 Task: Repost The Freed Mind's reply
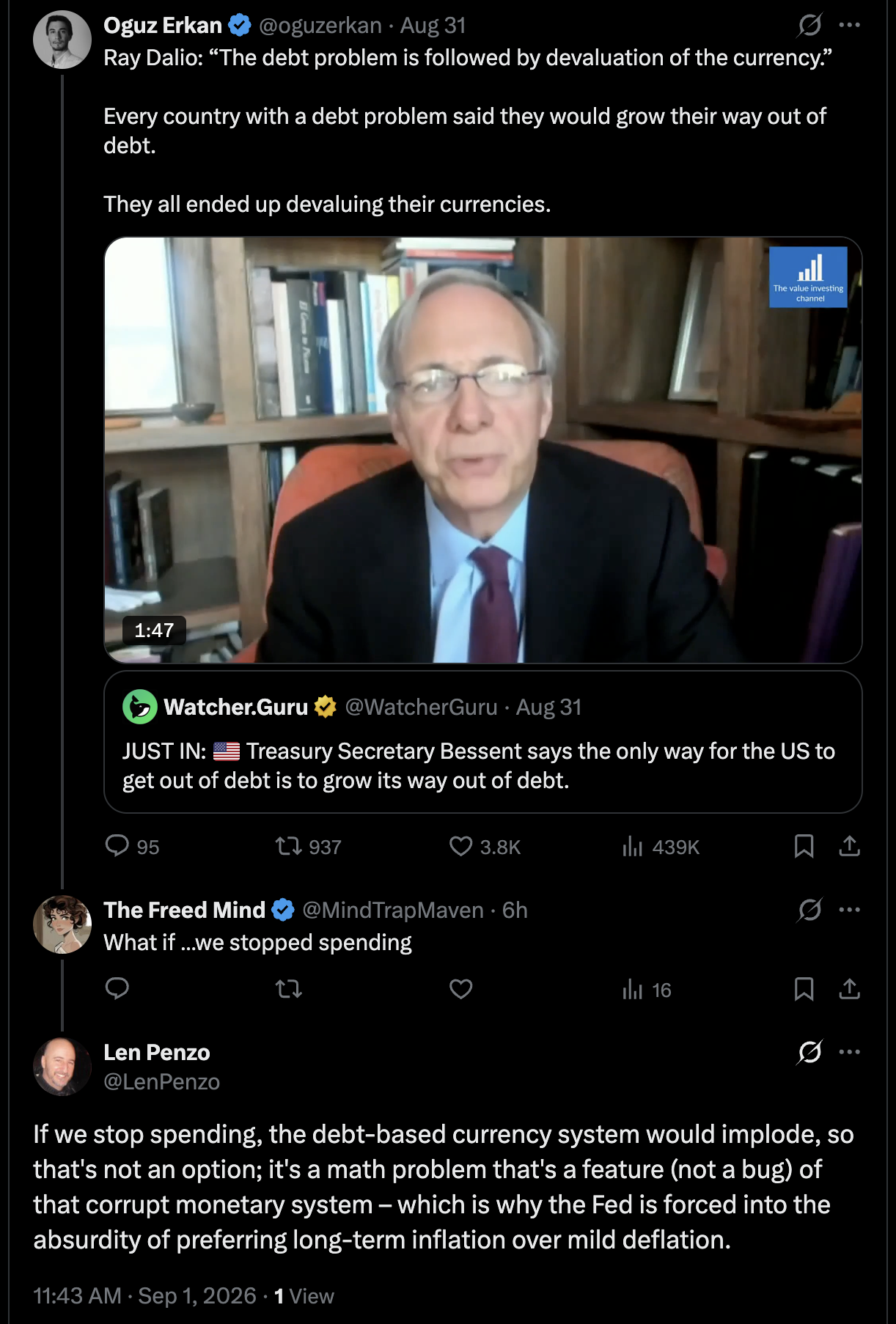click(x=288, y=990)
